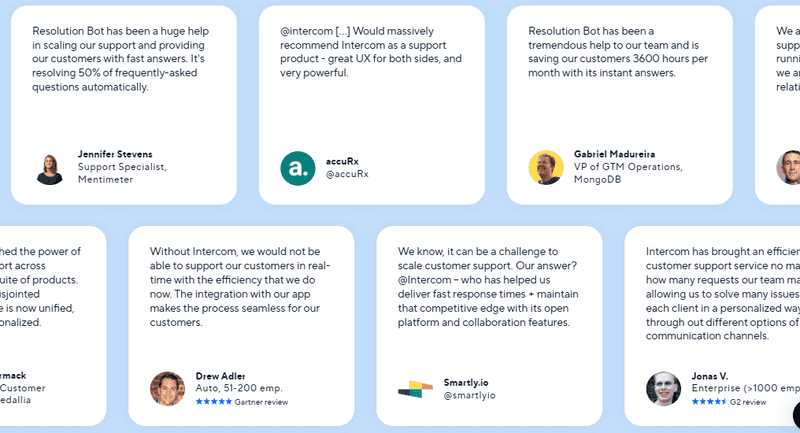This screenshot has width=800, height=433.
Task: Click the Gartner review star rating
Action: [x=214, y=402]
